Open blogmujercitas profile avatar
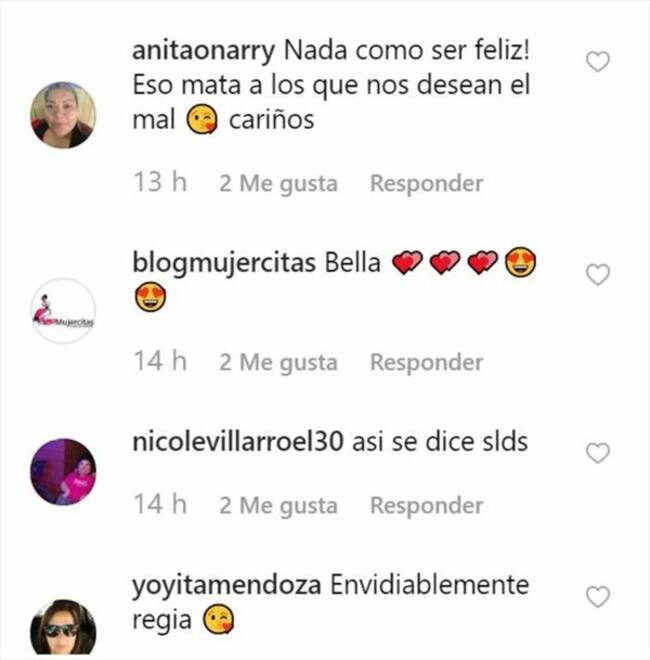The width and height of the screenshot is (650, 660). pos(63,311)
